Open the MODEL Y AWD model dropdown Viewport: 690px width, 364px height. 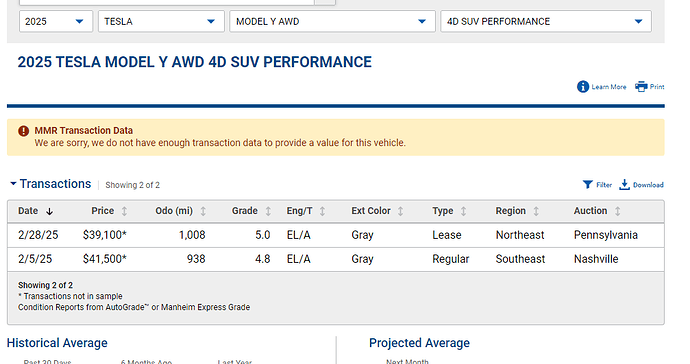point(332,21)
